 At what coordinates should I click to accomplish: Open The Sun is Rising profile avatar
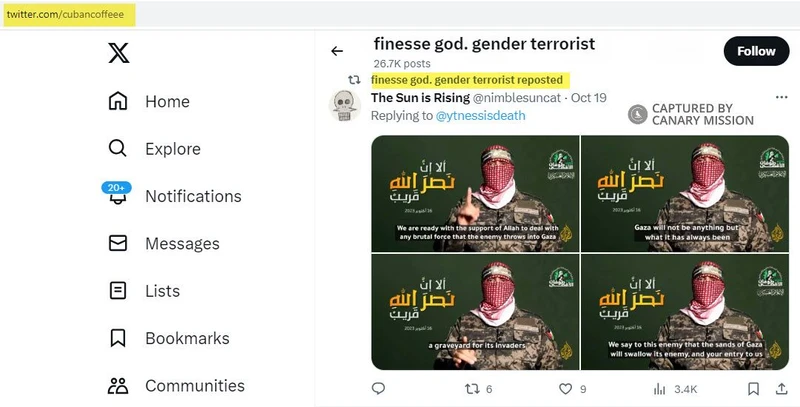[345, 105]
